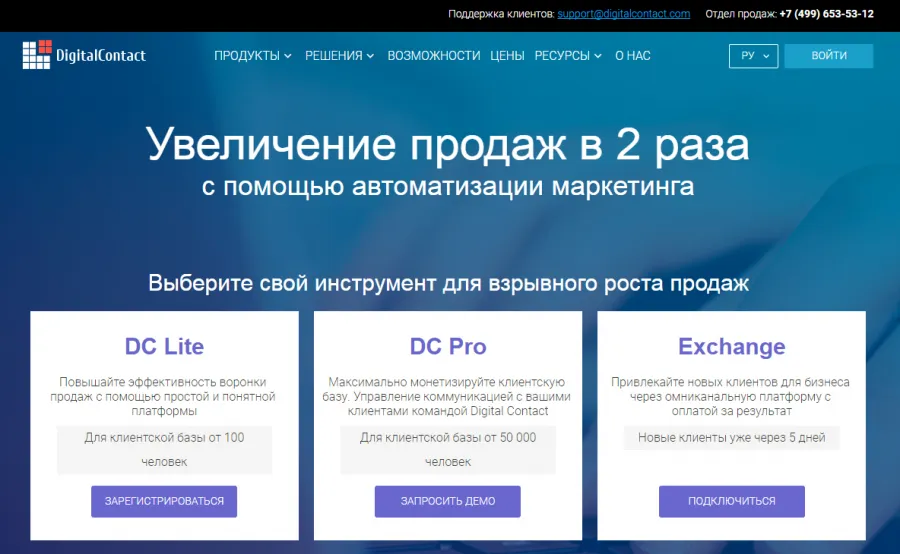Click the 'Поддержка клиентов:' label
The image size is (900, 554).
(x=501, y=14)
